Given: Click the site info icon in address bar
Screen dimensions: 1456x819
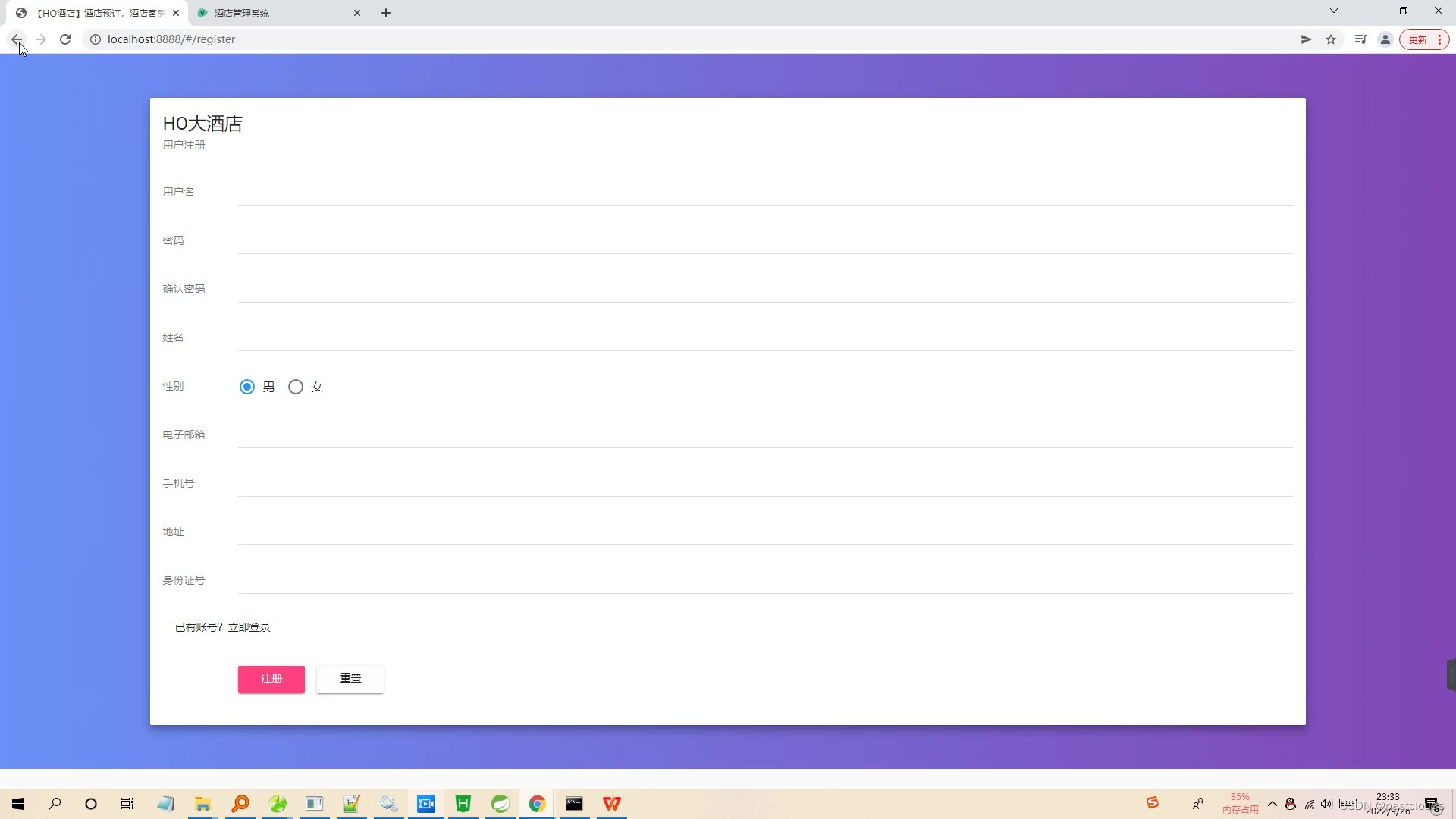Looking at the screenshot, I should pyautogui.click(x=96, y=39).
